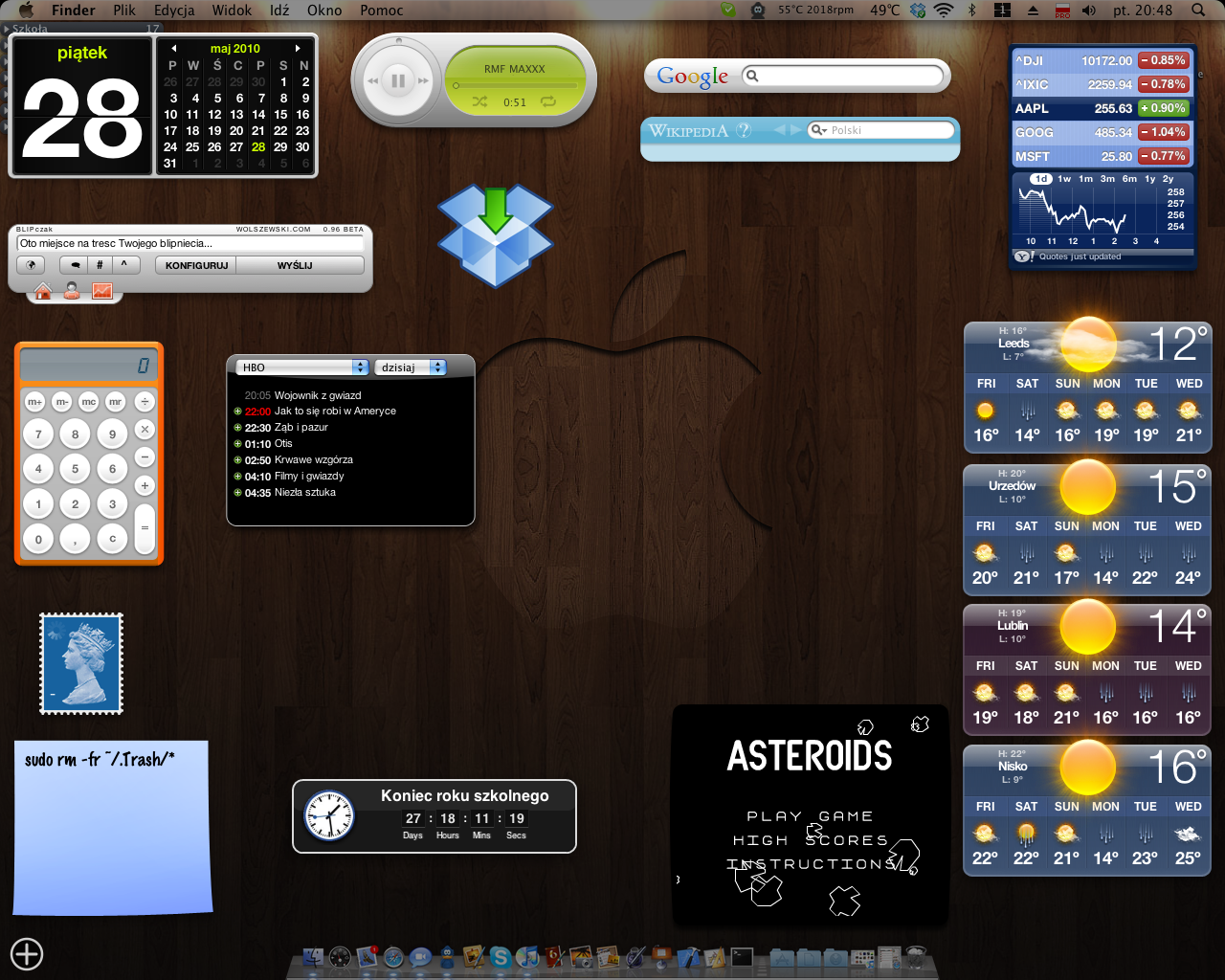
Task: Open the add widgets plus button
Action: coord(27,953)
